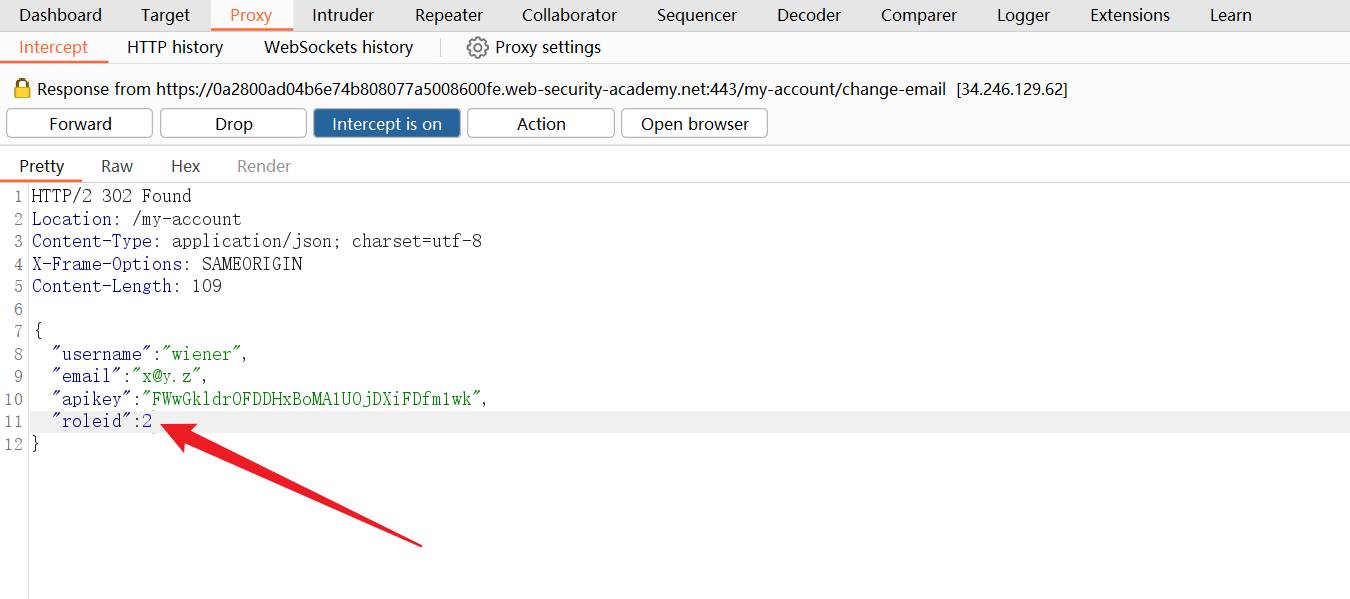Screen dimensions: 1350x599
Task: Navigate to the Dashboard tab
Action: [60, 15]
